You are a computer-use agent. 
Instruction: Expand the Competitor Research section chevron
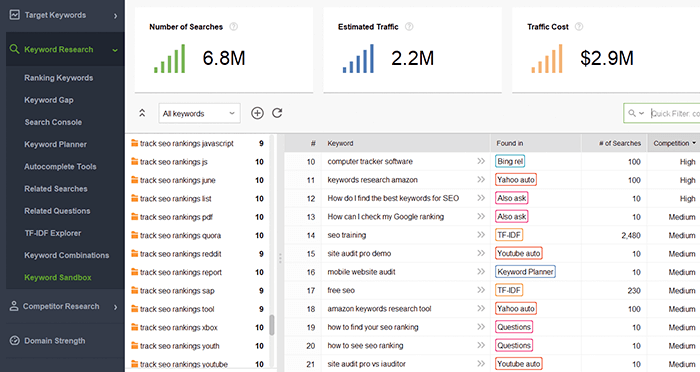(116, 307)
